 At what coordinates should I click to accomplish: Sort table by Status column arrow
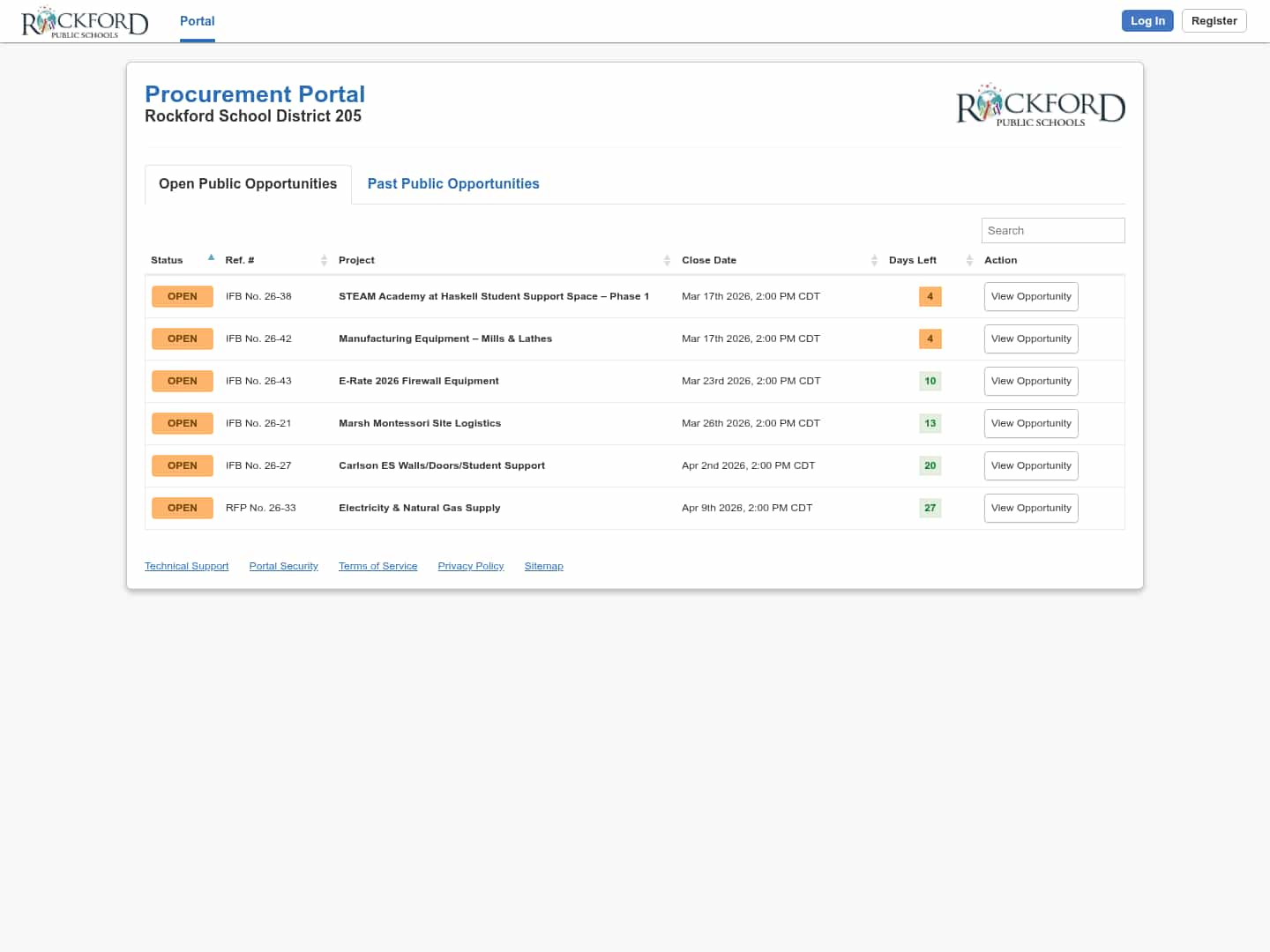[x=211, y=258]
